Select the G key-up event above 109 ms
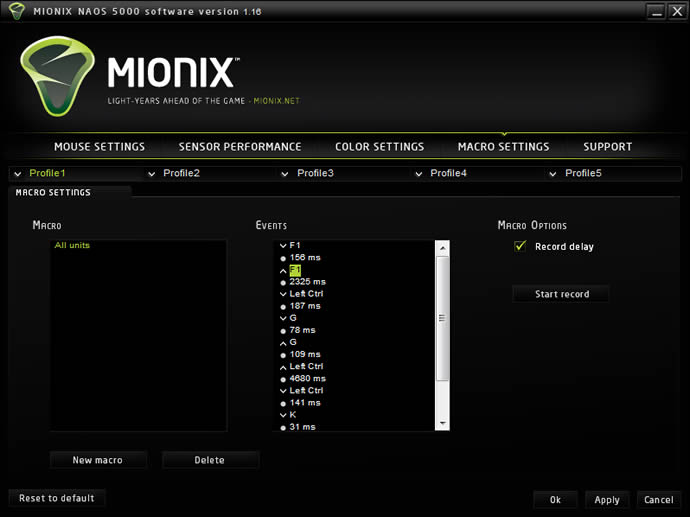The image size is (690, 517). tap(293, 342)
